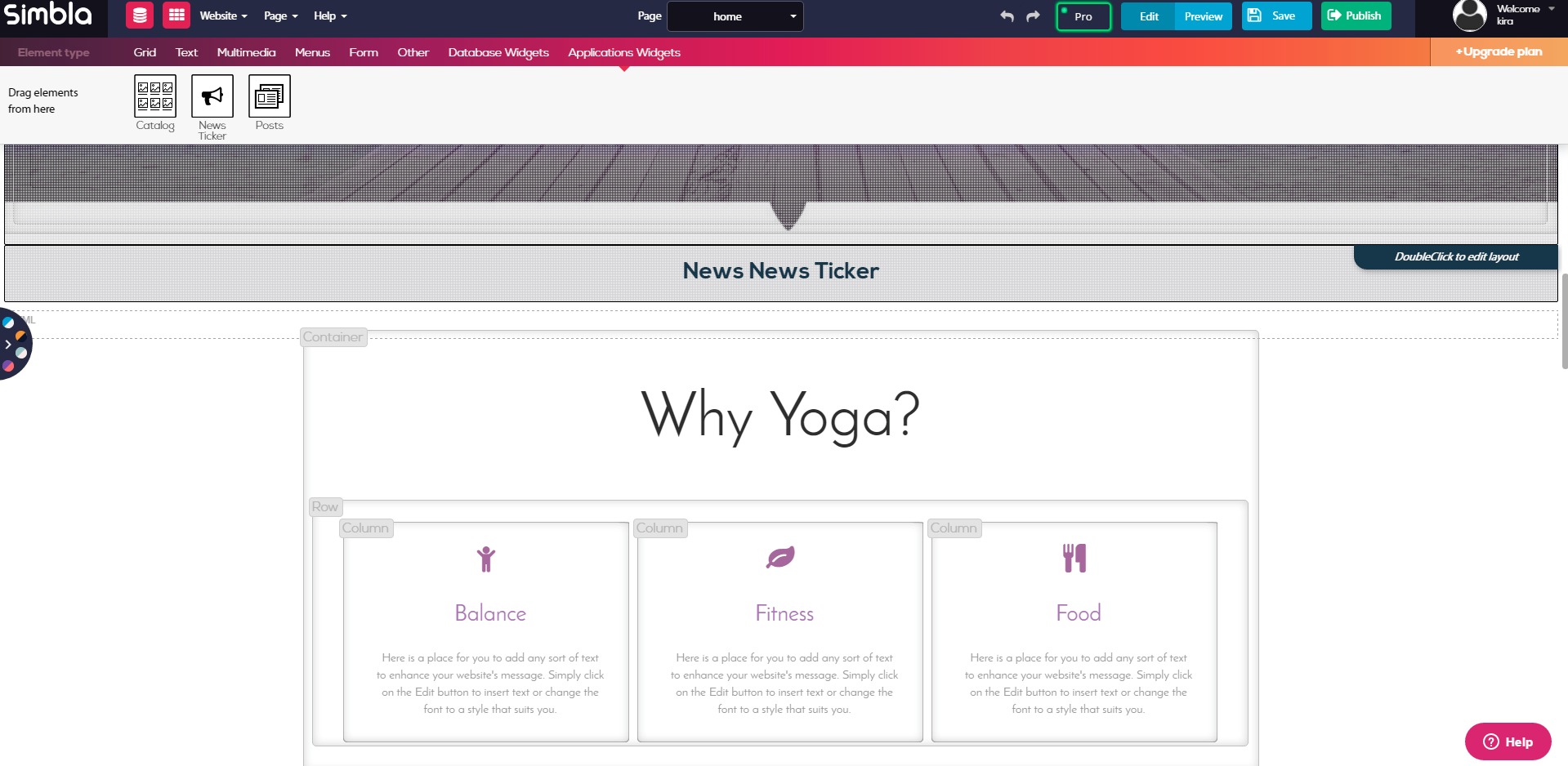This screenshot has height=766, width=1568.
Task: Select the Menus element type tab
Action: [312, 52]
